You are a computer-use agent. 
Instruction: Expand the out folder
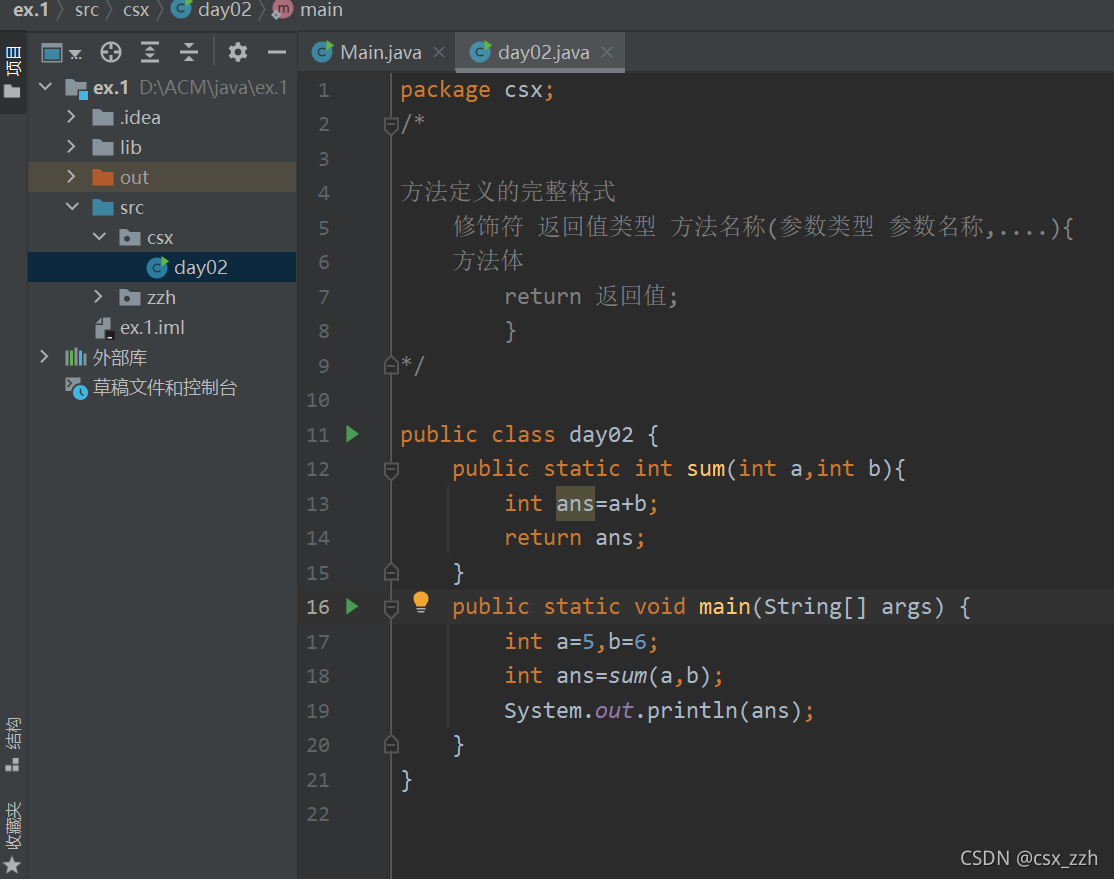pyautogui.click(x=71, y=176)
